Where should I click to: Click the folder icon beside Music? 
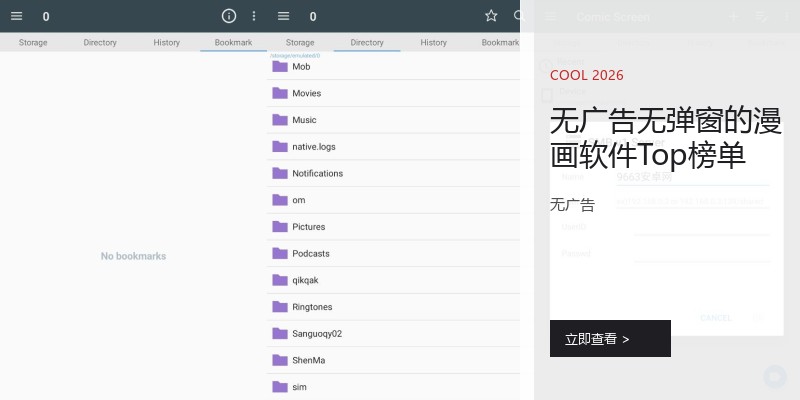click(x=280, y=119)
